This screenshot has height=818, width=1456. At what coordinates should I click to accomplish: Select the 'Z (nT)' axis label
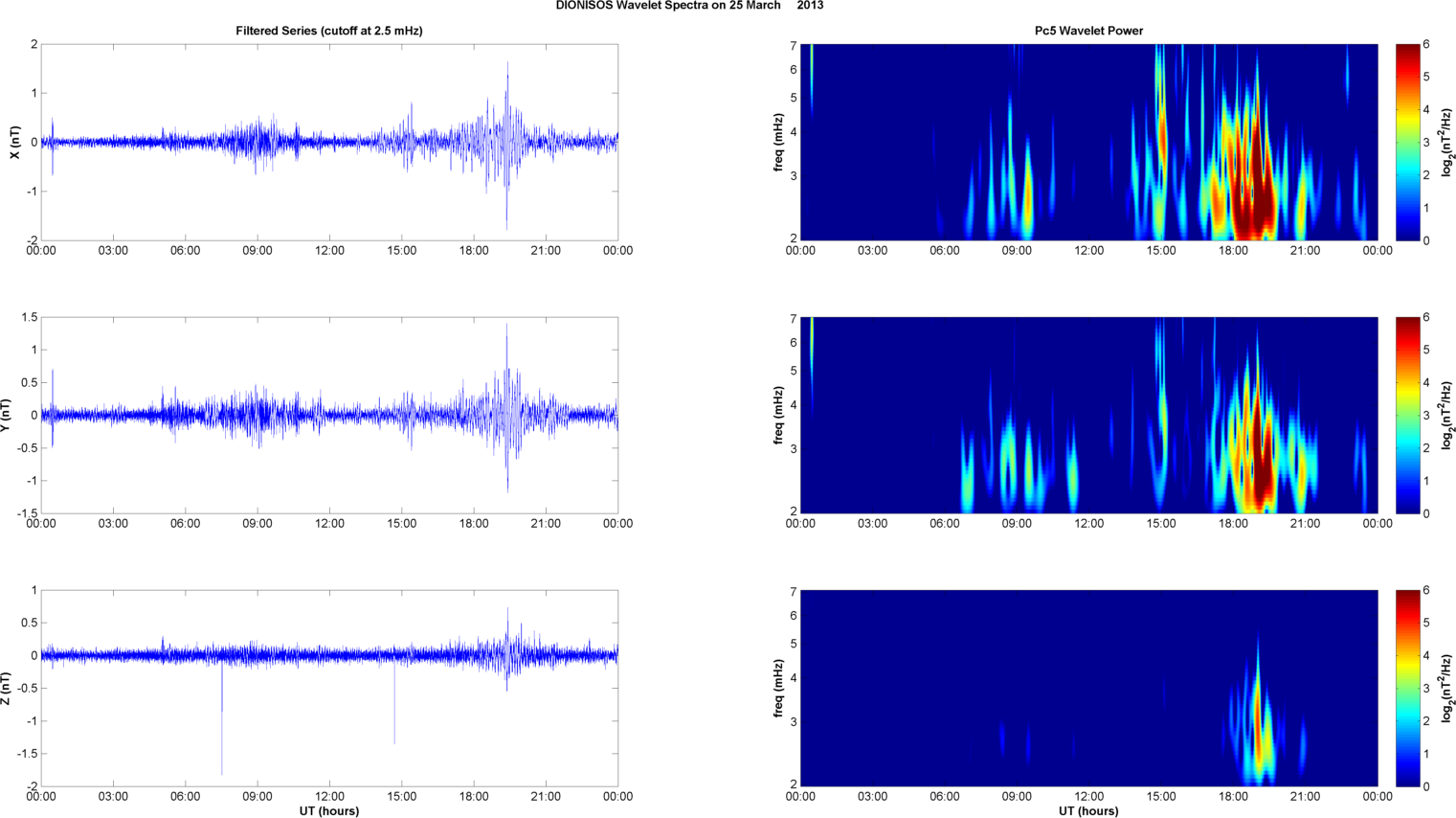(x=6, y=689)
